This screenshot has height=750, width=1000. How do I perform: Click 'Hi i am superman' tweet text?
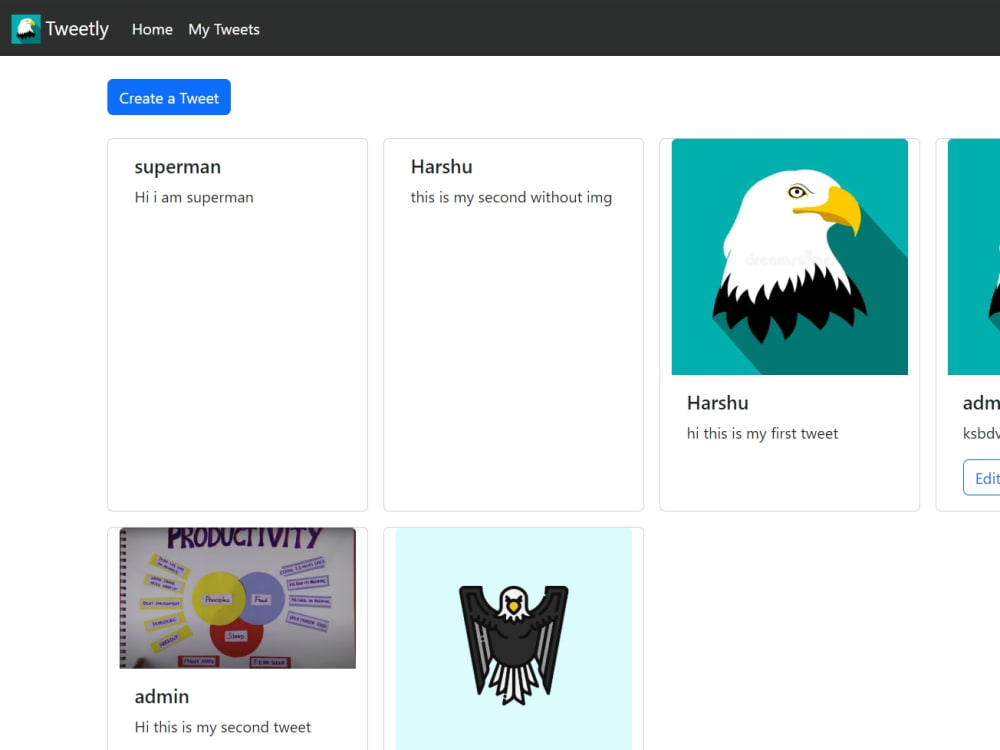(x=194, y=198)
